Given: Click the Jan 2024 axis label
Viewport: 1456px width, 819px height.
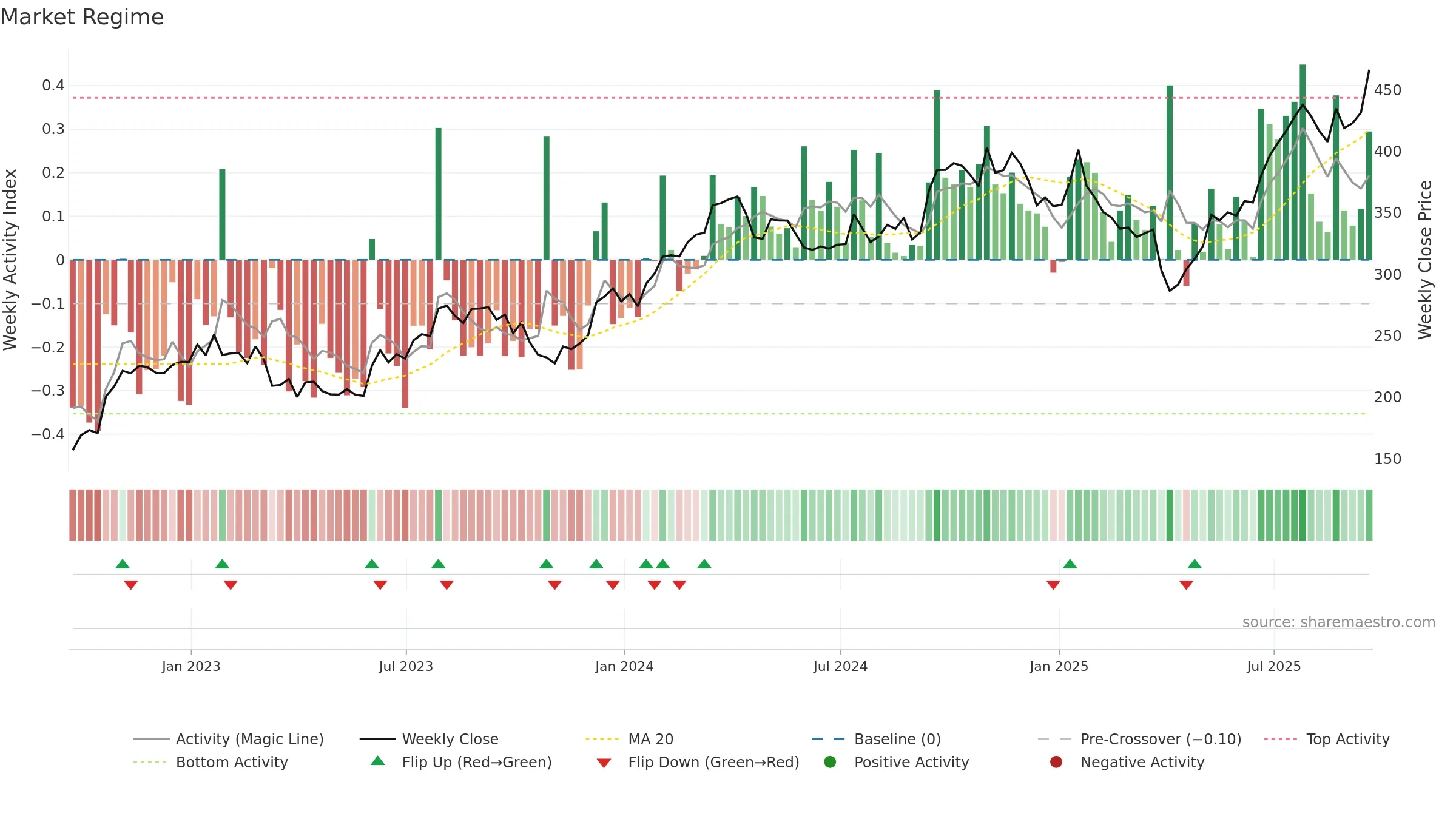Looking at the screenshot, I should point(624,666).
